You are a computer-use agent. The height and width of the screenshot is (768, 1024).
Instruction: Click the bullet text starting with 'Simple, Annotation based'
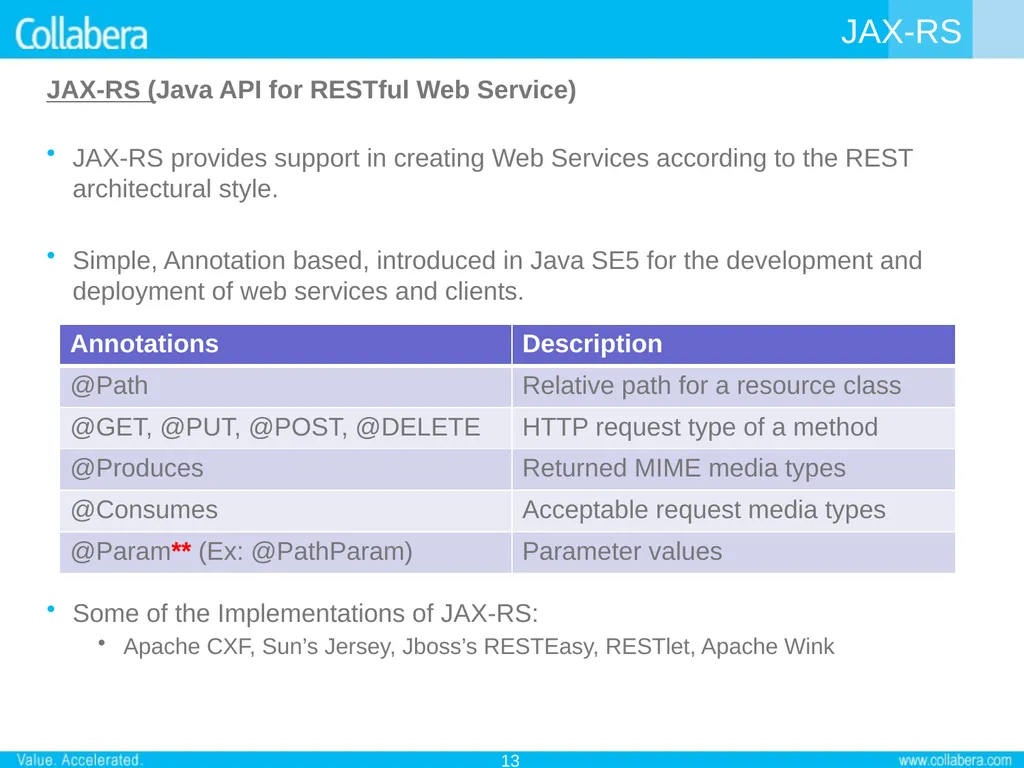click(x=497, y=276)
